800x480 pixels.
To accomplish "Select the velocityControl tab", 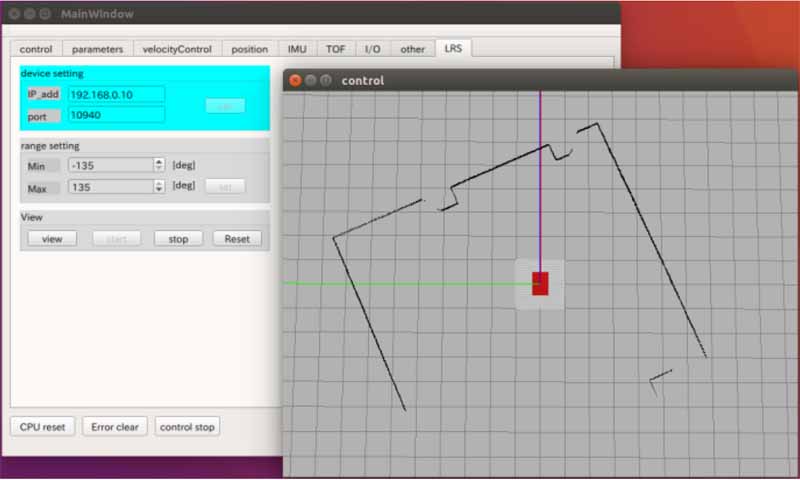I will coord(177,49).
